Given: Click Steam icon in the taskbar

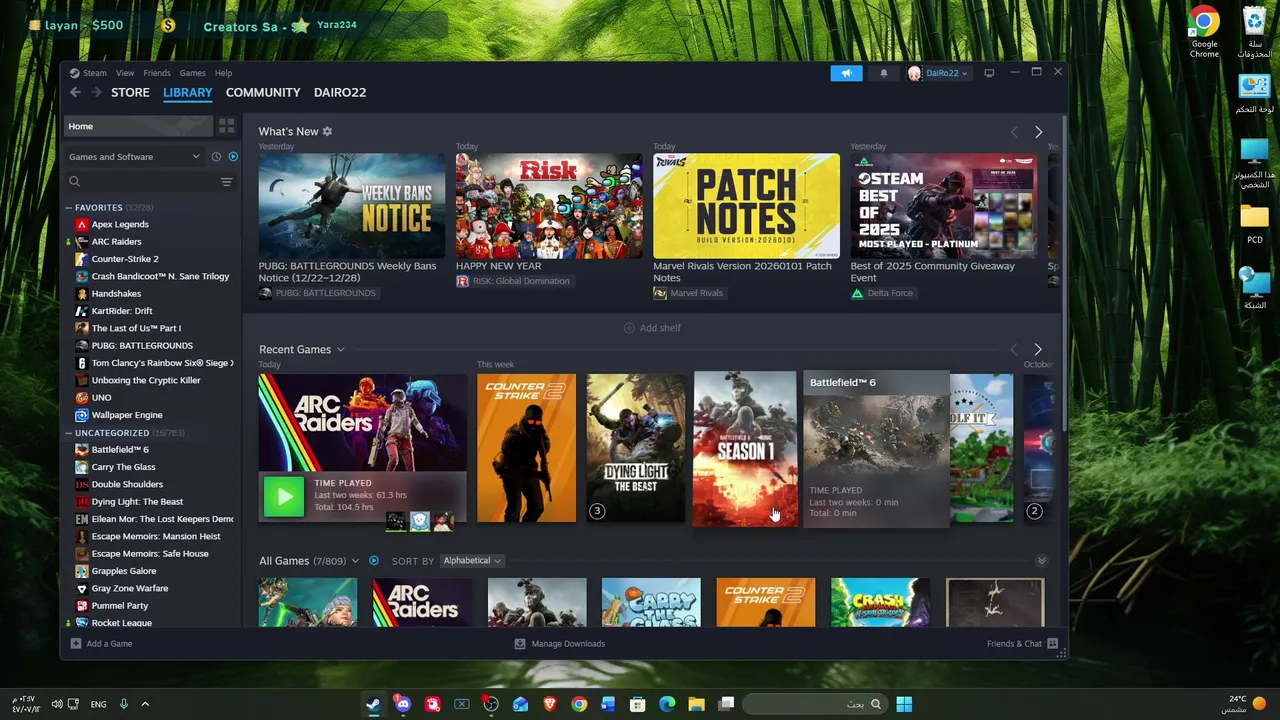Looking at the screenshot, I should [x=373, y=704].
